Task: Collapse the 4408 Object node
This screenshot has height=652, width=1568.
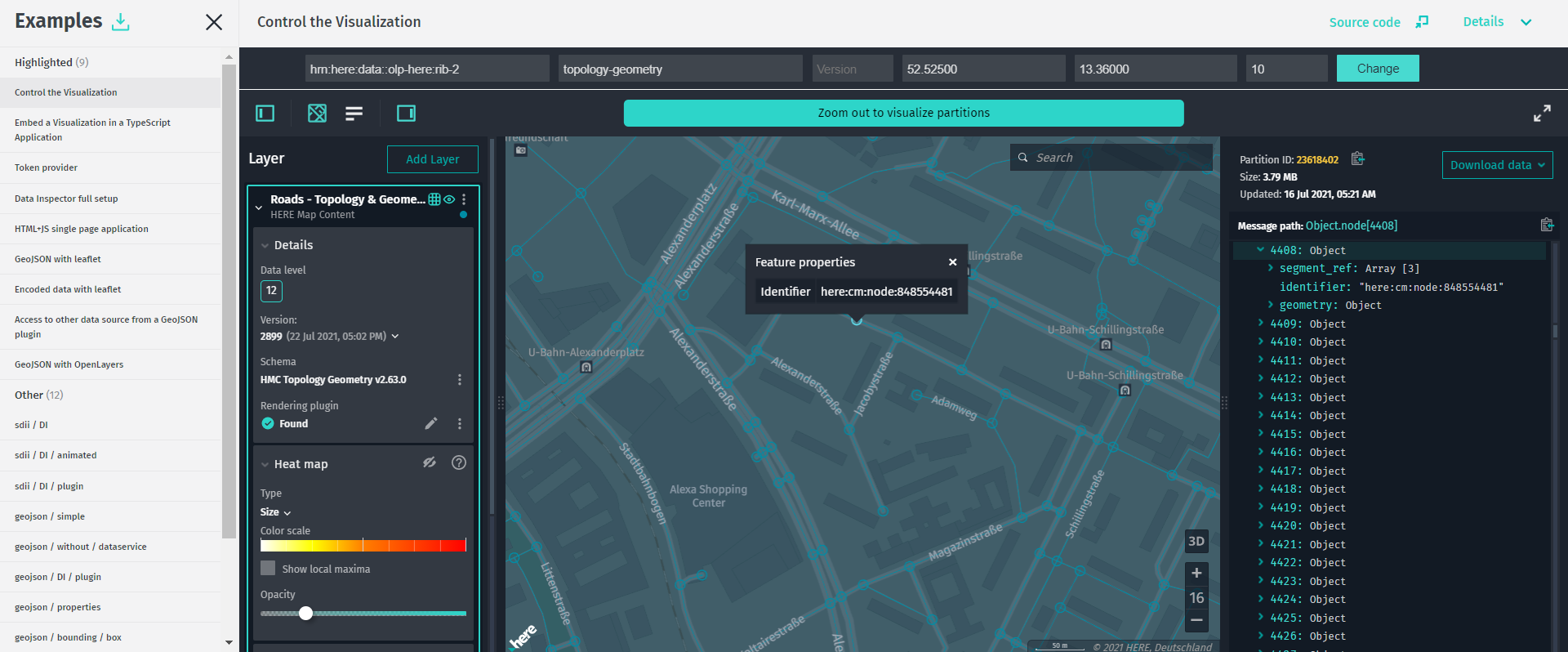Action: click(x=1260, y=250)
